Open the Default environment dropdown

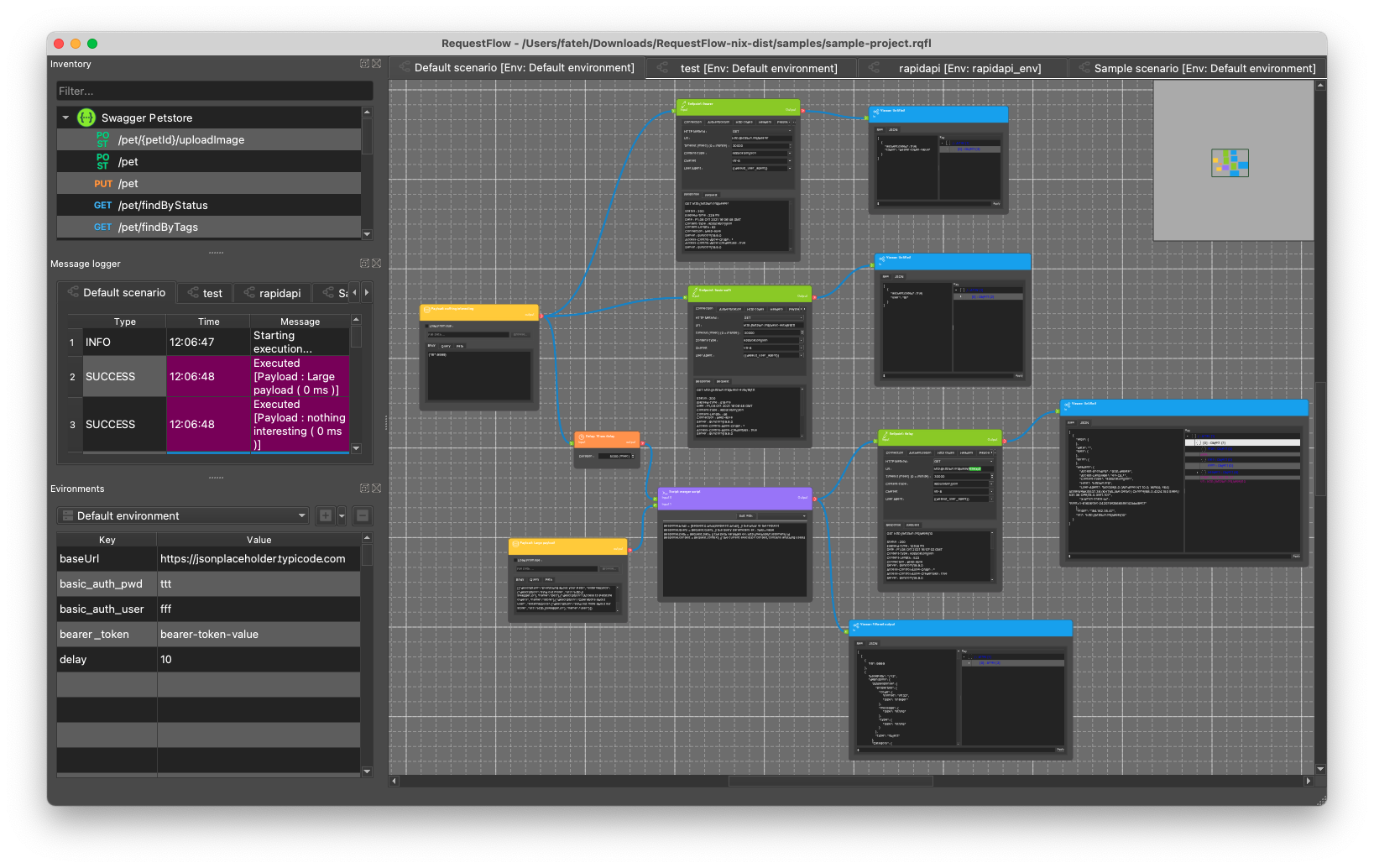181,515
